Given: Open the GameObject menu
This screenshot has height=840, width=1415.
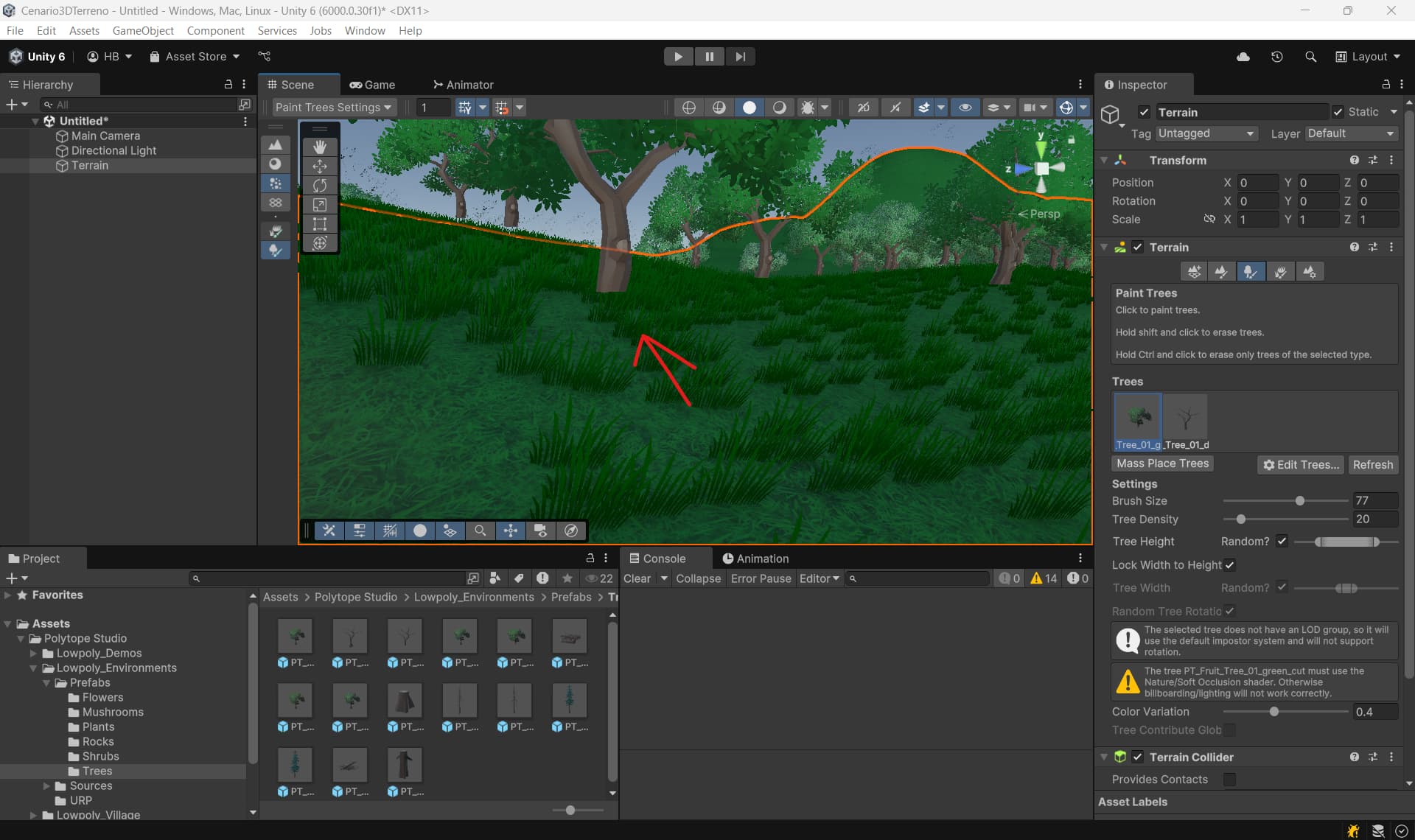Looking at the screenshot, I should pos(143,31).
